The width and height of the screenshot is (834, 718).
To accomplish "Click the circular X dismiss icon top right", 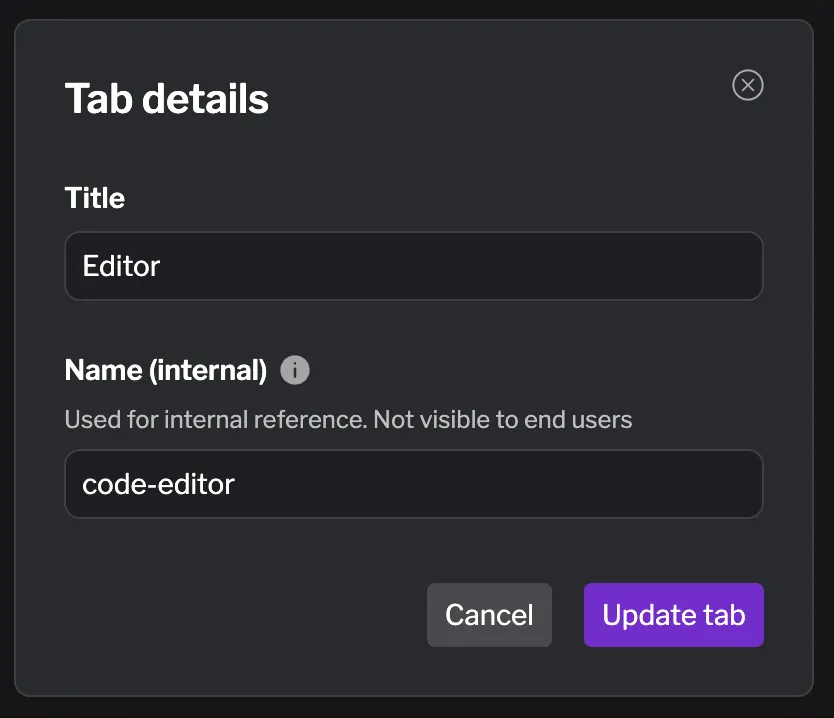I will [x=747, y=85].
